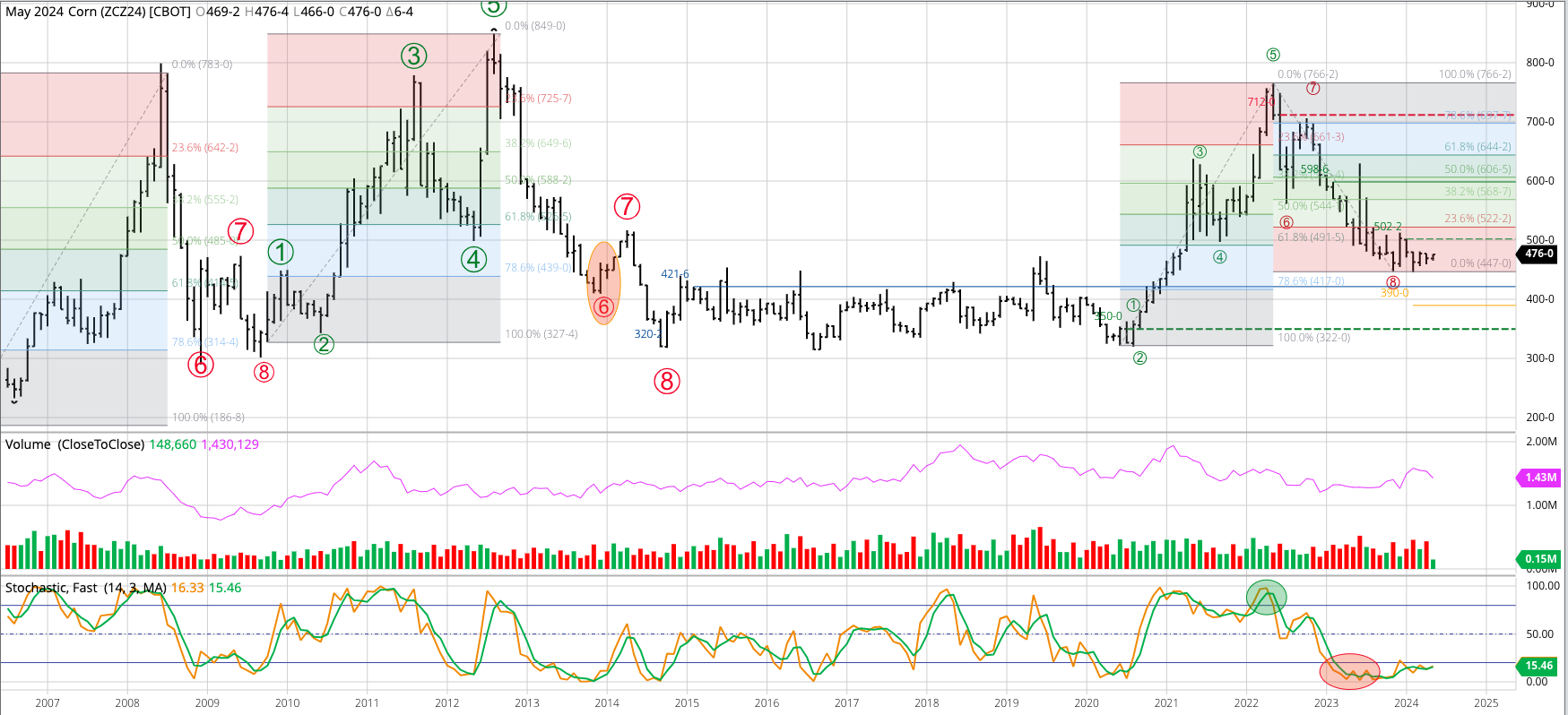
Task: Click the orange 390-0 price annotation
Action: (1394, 293)
